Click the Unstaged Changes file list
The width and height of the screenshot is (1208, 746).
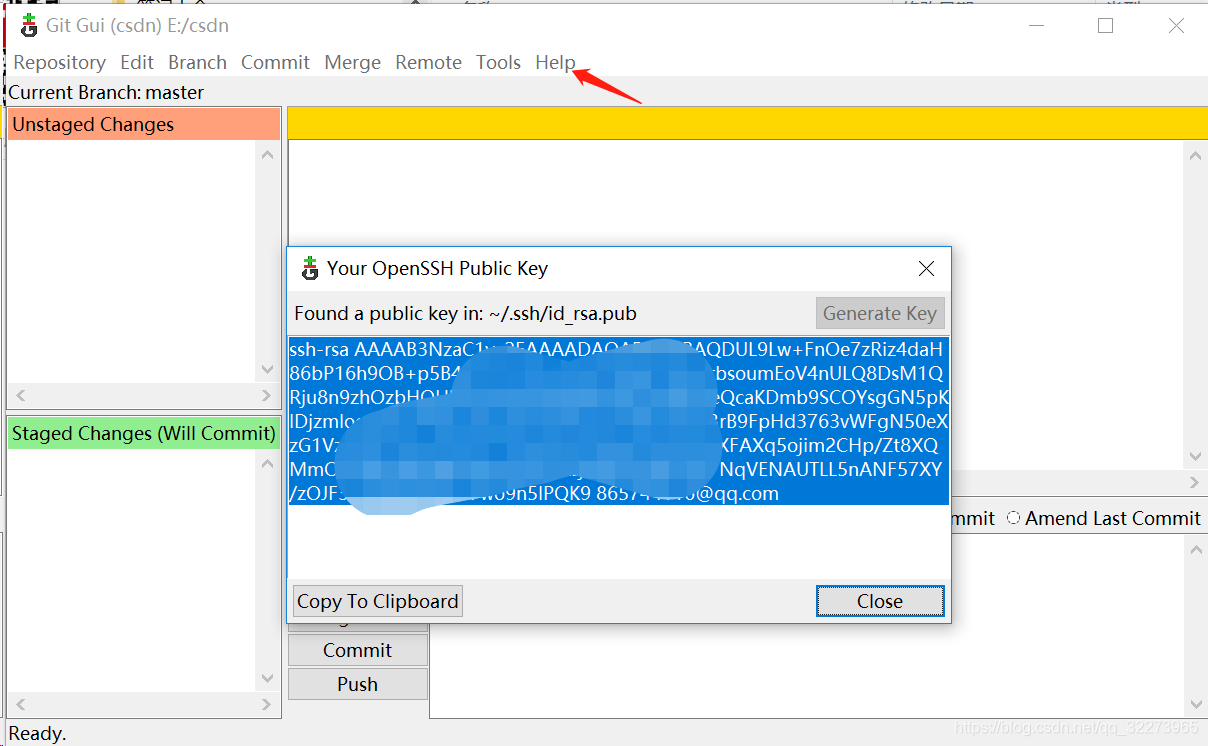[x=132, y=262]
